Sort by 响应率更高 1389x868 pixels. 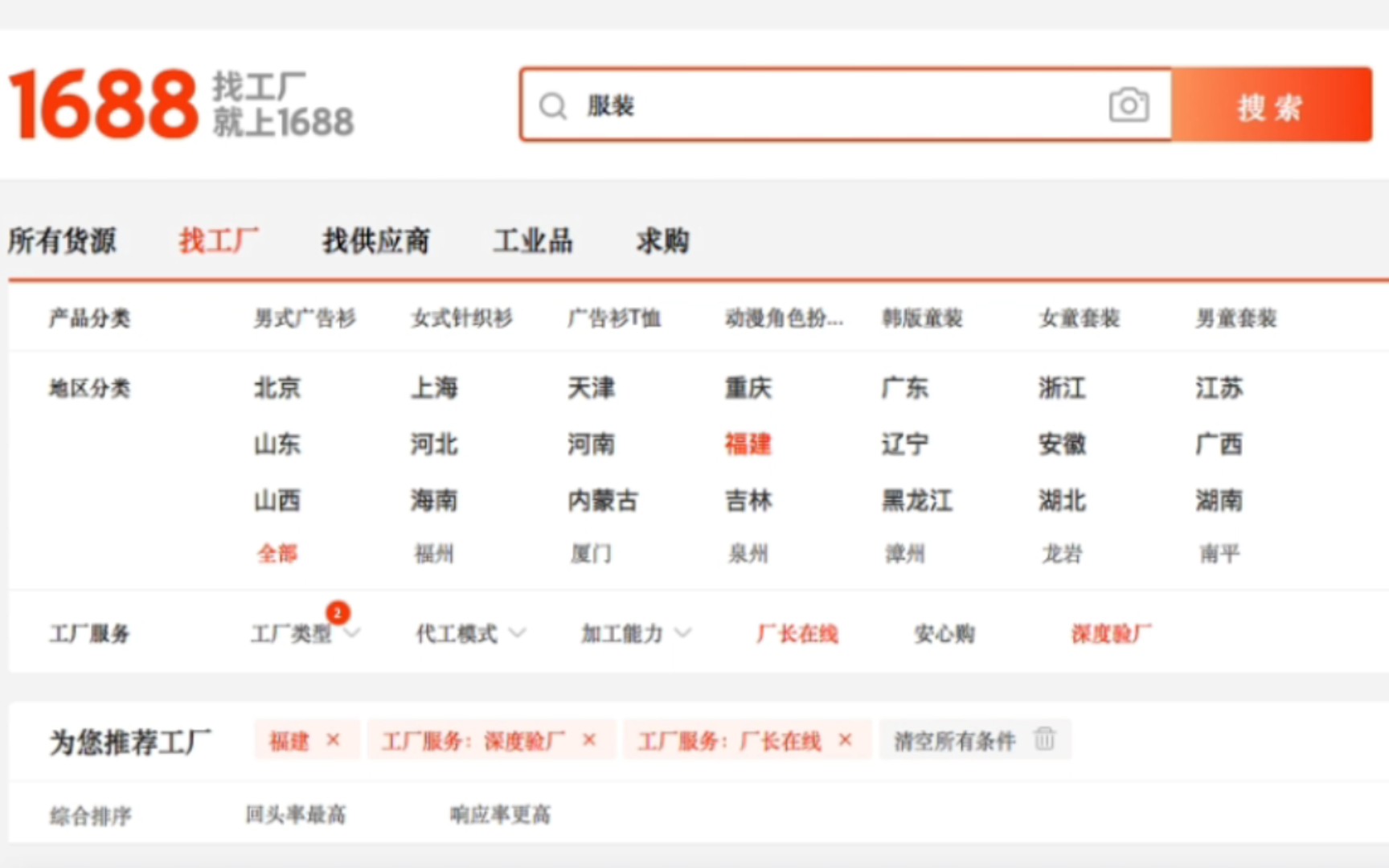[x=500, y=814]
